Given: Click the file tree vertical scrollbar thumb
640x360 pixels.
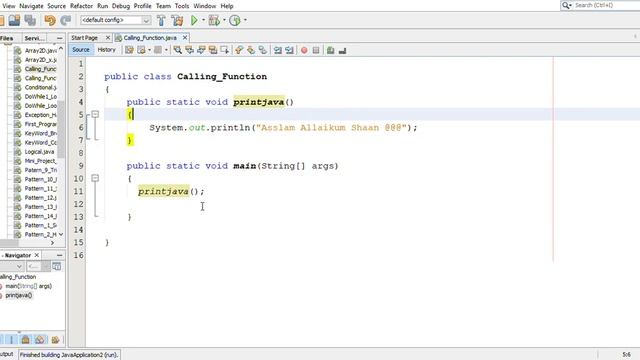Looking at the screenshot, I should click(x=61, y=129).
